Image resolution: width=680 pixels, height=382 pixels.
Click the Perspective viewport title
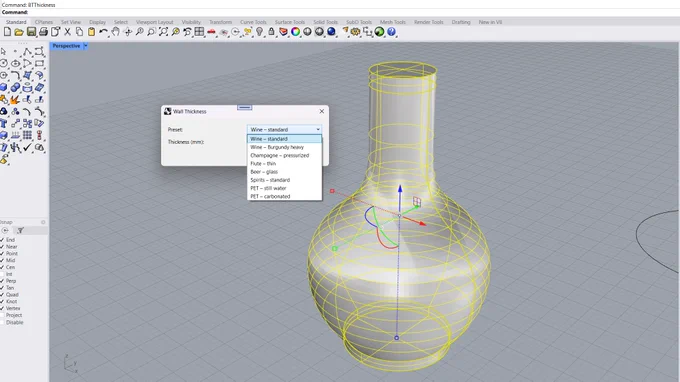[66, 46]
